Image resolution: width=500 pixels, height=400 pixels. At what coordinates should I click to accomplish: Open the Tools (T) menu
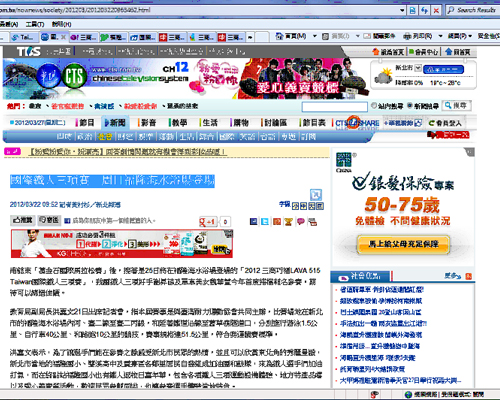coord(35,24)
